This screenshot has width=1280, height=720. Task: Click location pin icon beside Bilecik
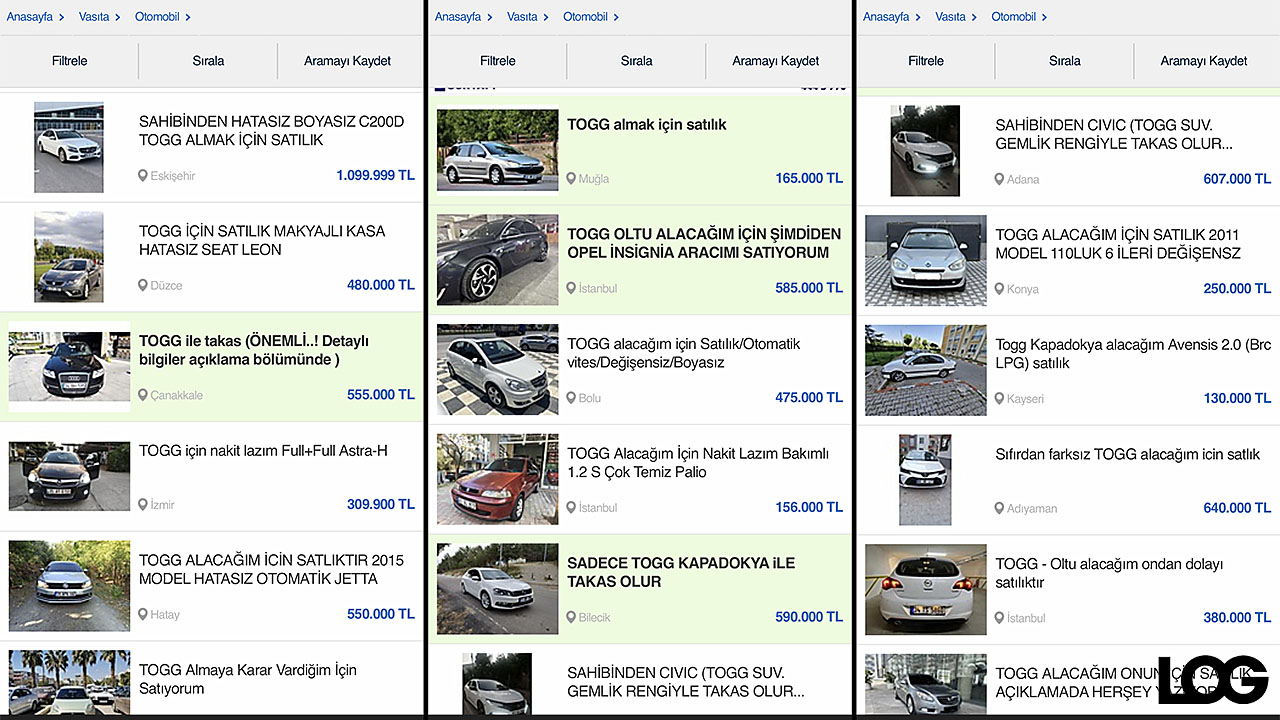(571, 617)
